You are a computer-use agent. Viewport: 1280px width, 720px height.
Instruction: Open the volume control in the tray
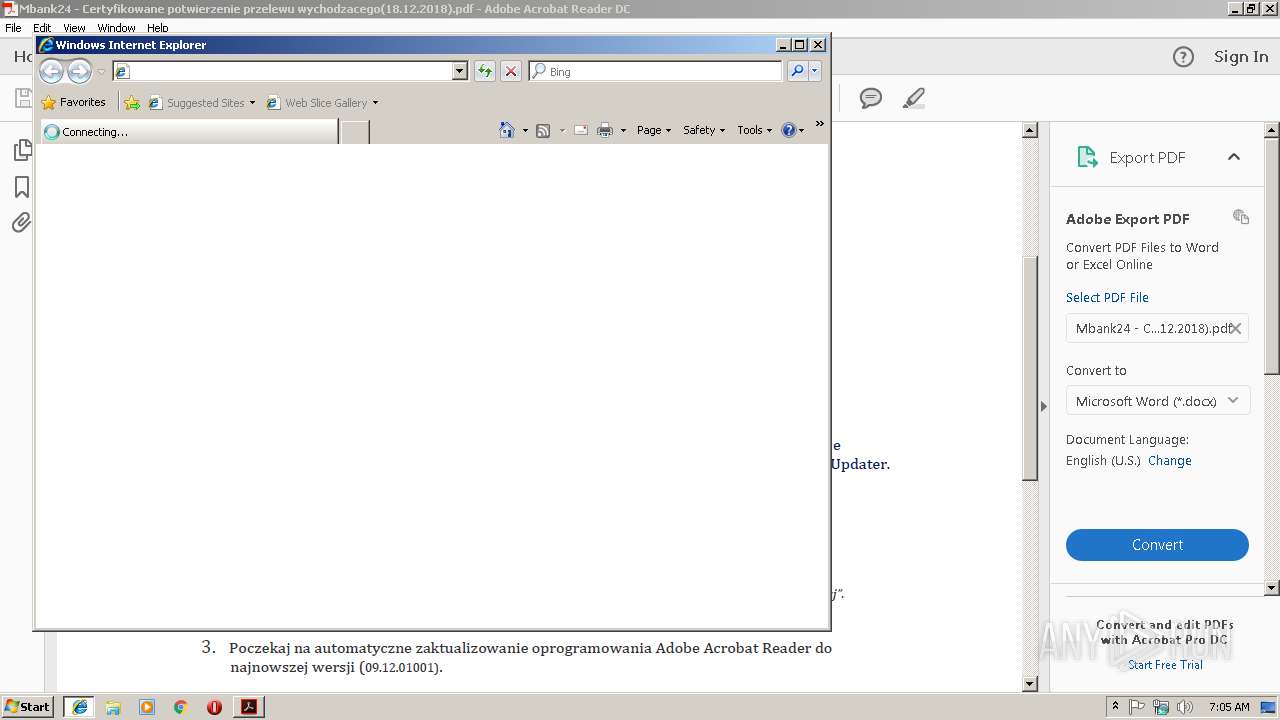pos(1185,707)
